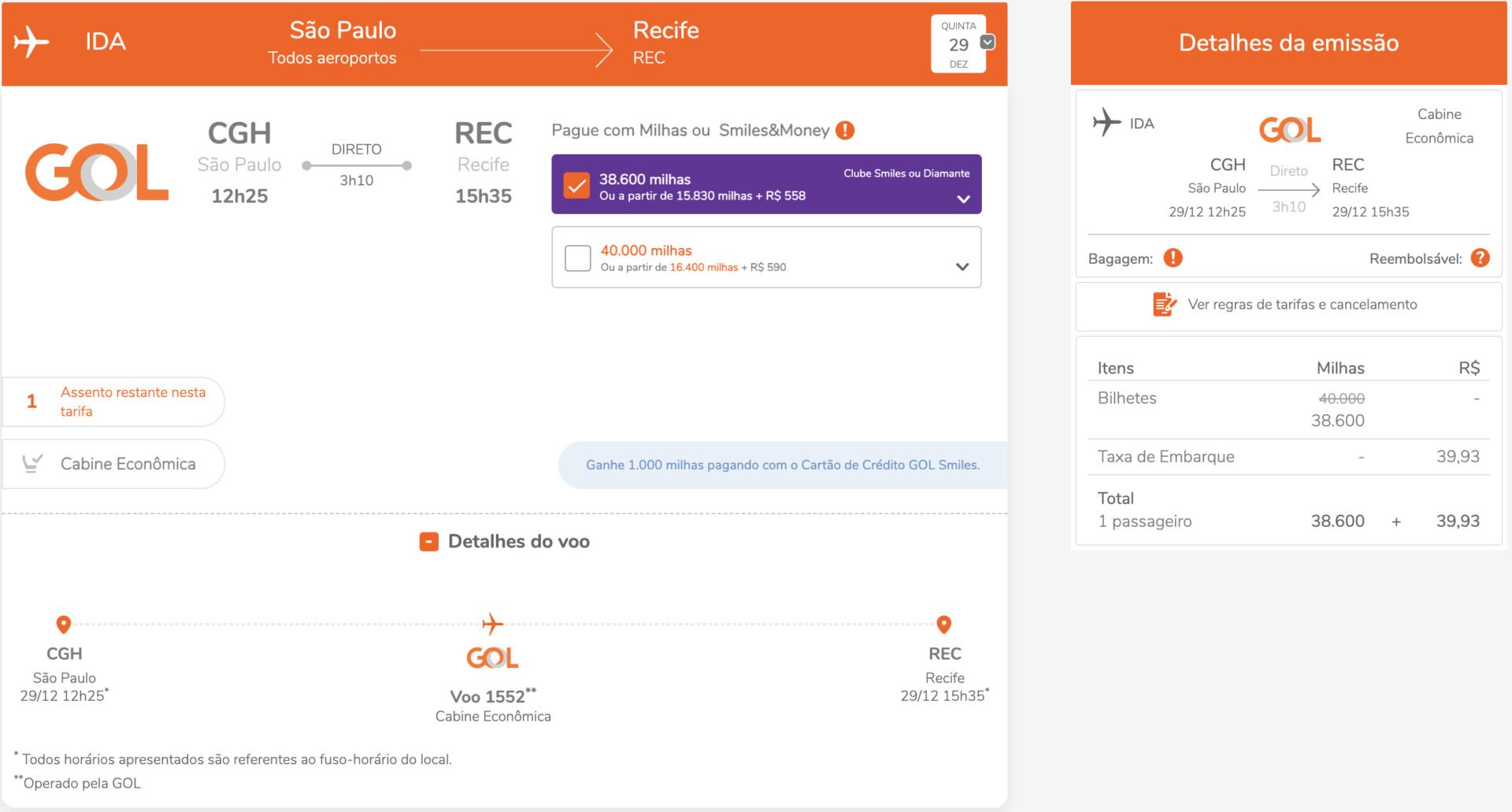This screenshot has width=1512, height=812.
Task: Open Ver regras de tarifas e cancelamento
Action: tap(1289, 306)
